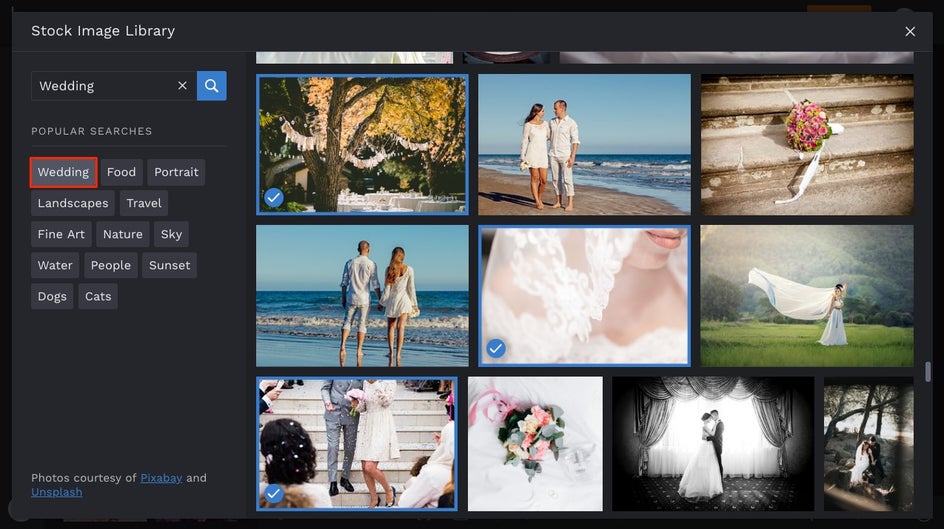944x529 pixels.
Task: Select the bouquet on stone steps photo
Action: point(807,144)
